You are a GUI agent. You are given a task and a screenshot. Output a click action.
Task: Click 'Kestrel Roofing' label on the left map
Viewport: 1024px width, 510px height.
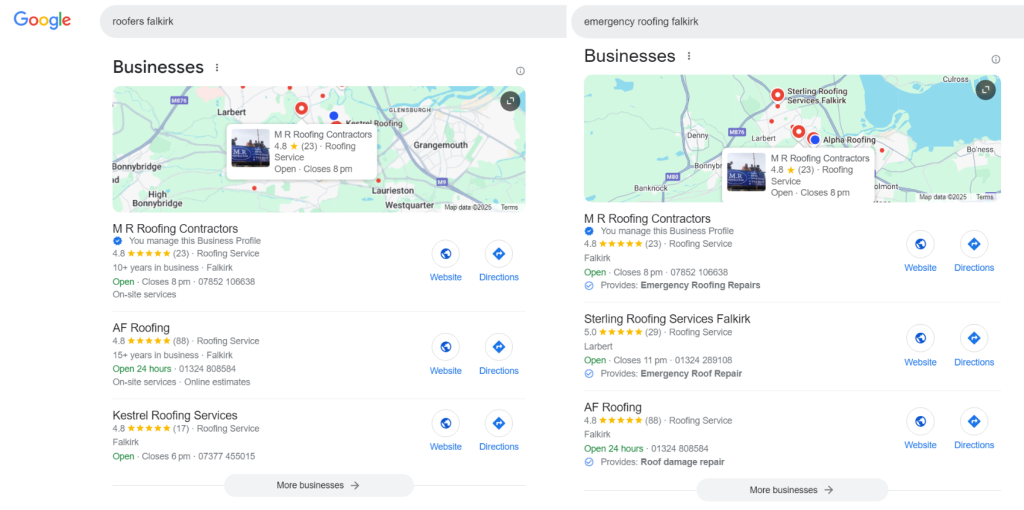374,123
